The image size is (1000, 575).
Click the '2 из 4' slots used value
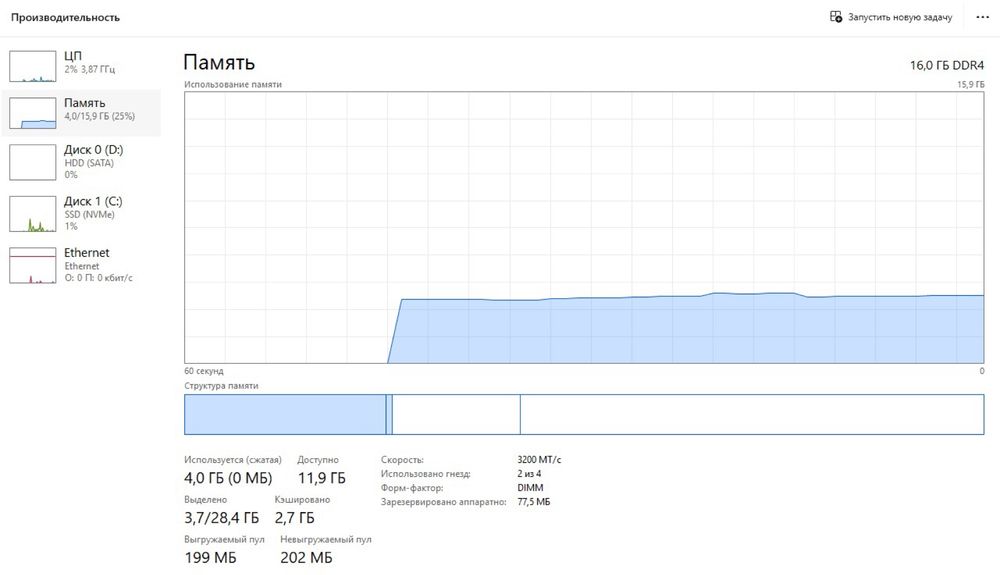(529, 474)
